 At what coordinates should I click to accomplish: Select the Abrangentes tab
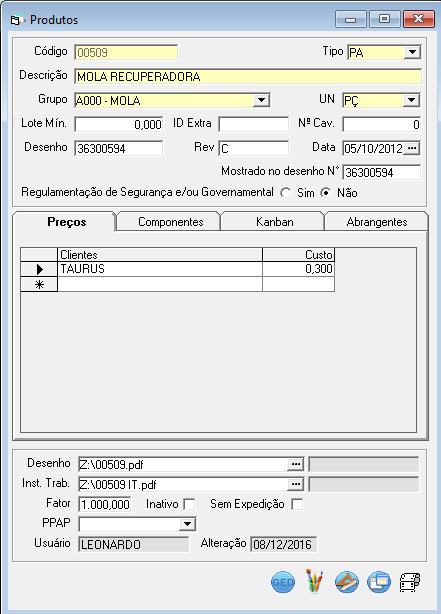377,222
